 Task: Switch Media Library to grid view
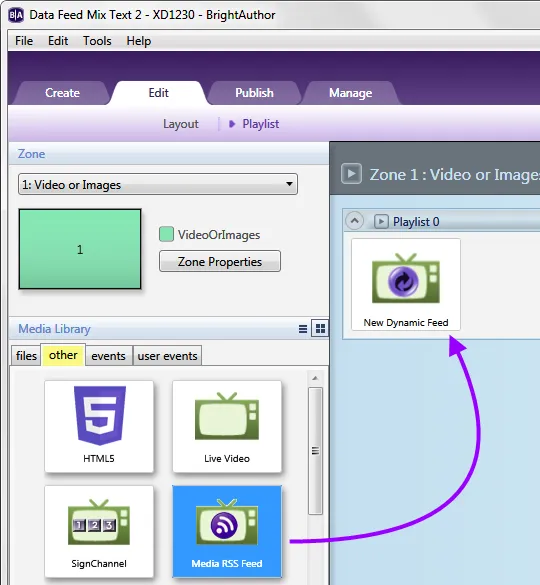click(x=320, y=329)
